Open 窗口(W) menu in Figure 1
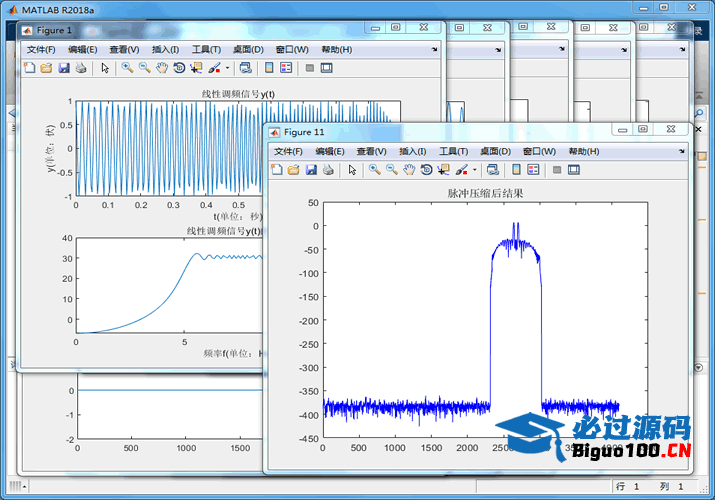Screen dimensions: 715x500 [292, 49]
